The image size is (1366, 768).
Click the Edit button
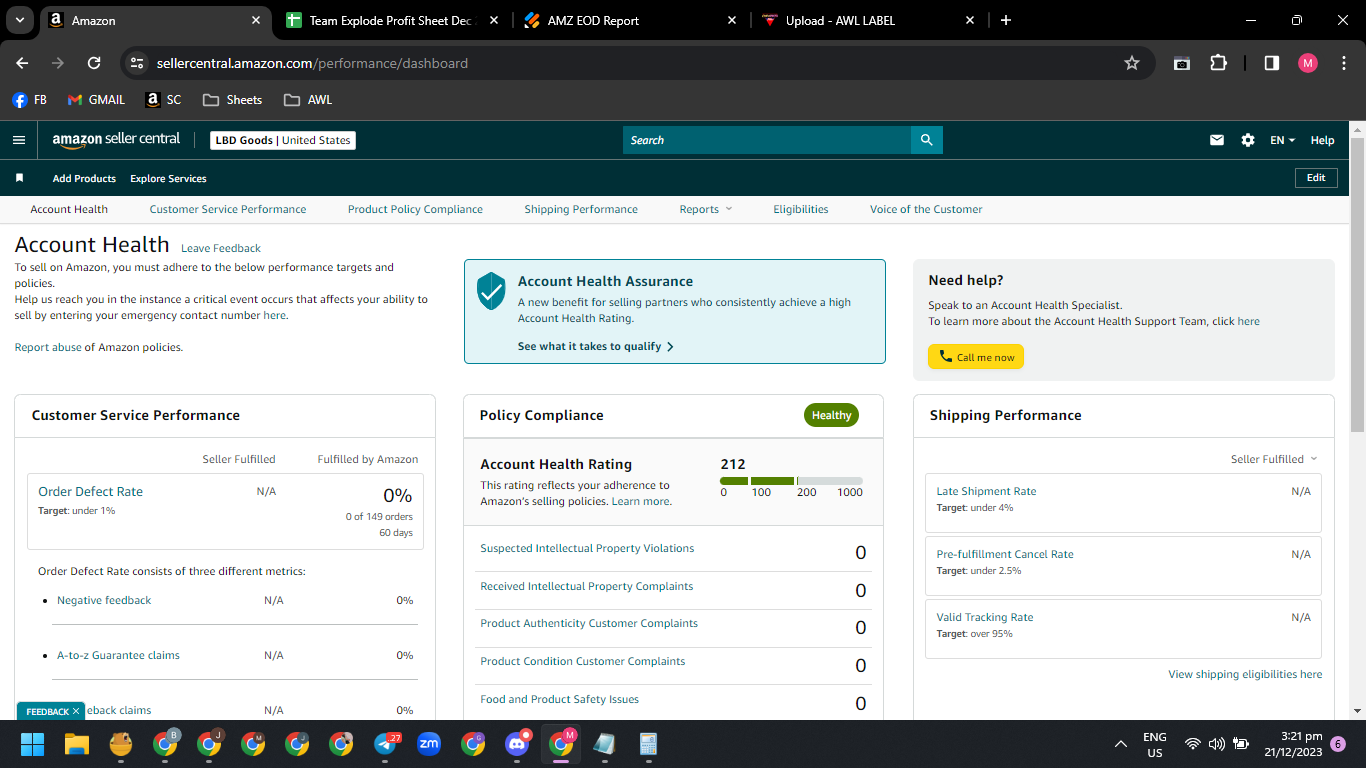1316,178
